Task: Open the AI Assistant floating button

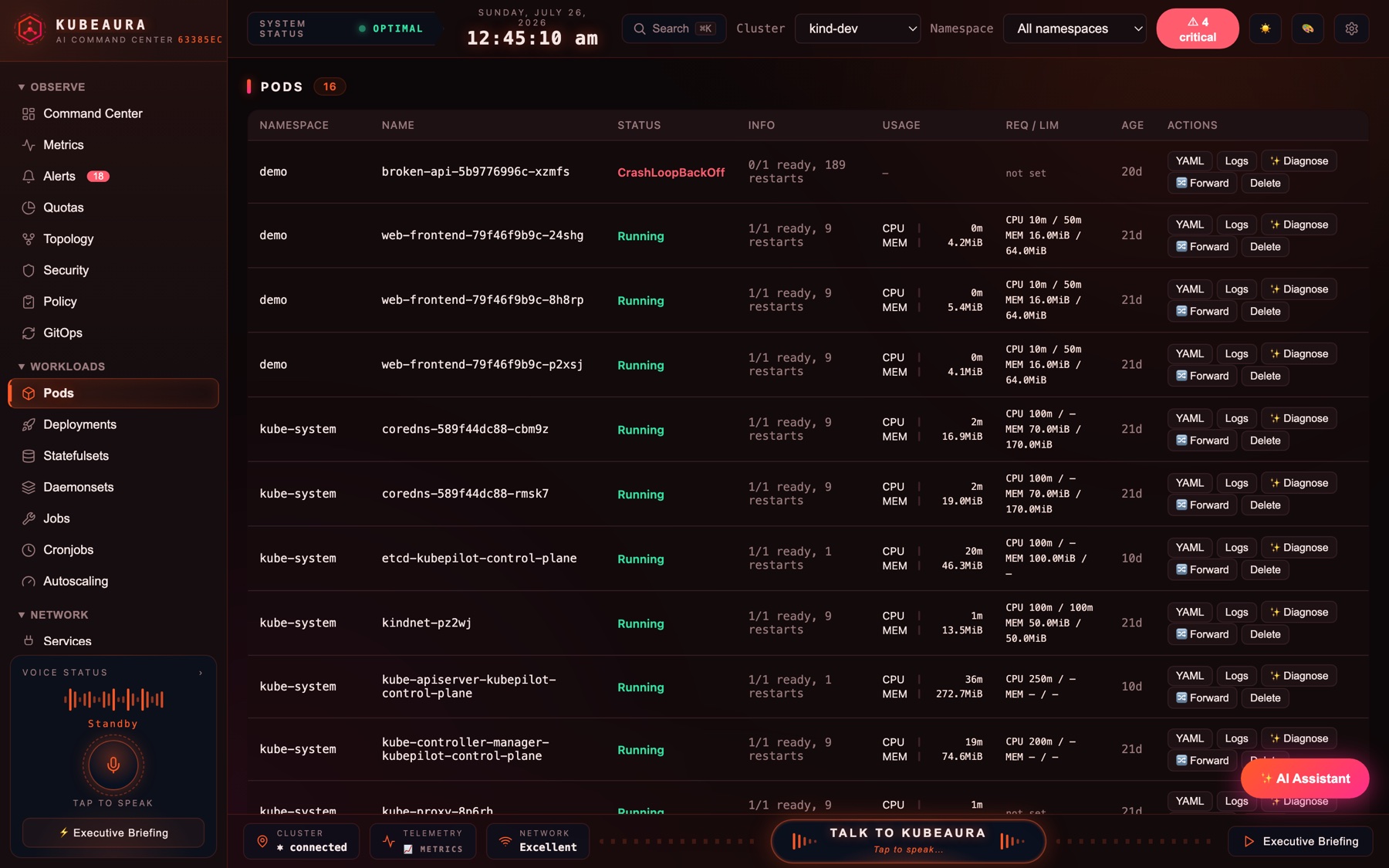Action: (1305, 778)
